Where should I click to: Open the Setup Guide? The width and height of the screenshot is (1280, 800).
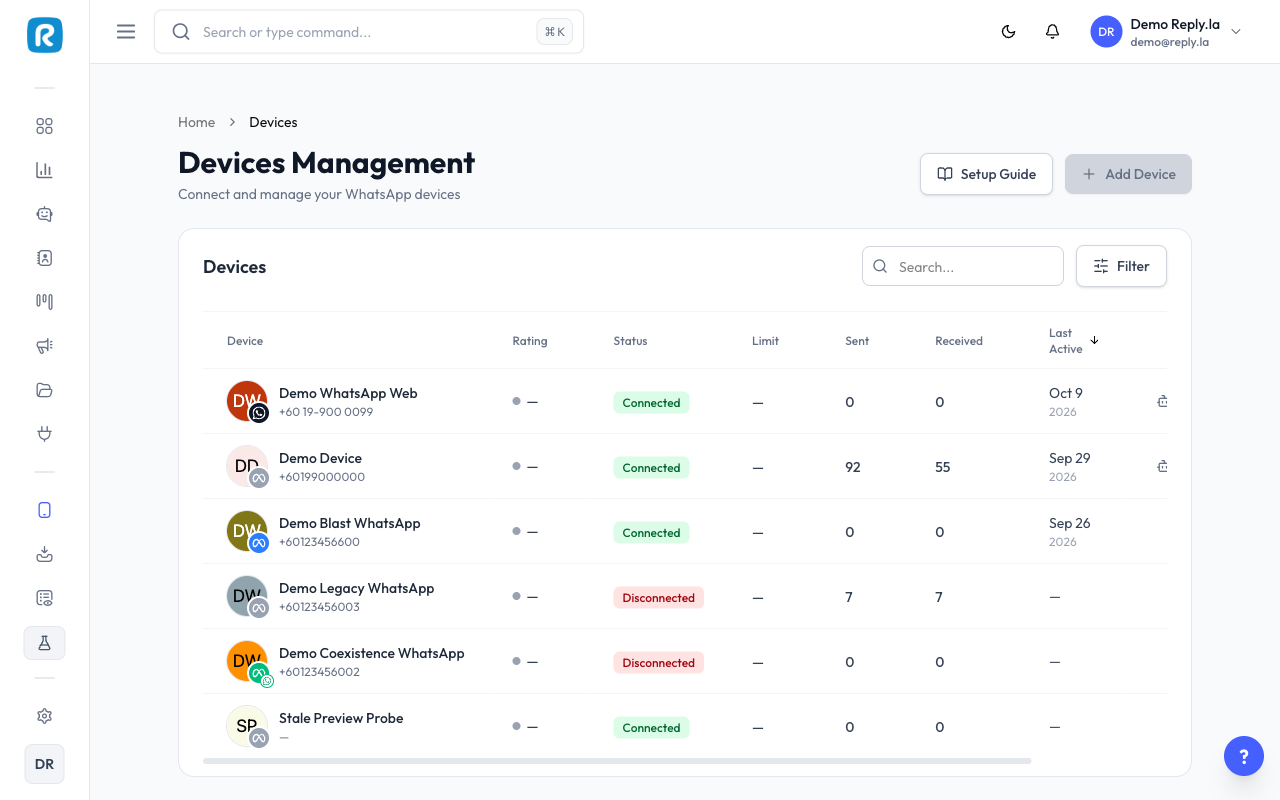[x=986, y=174]
